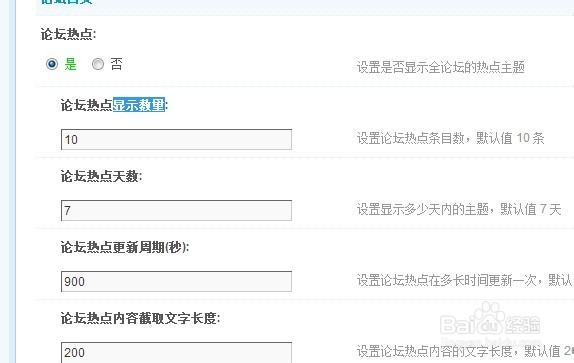This screenshot has width=574, height=363.
Task: Focus the 论坛热点显示数量 input containing 10
Action: (176, 139)
